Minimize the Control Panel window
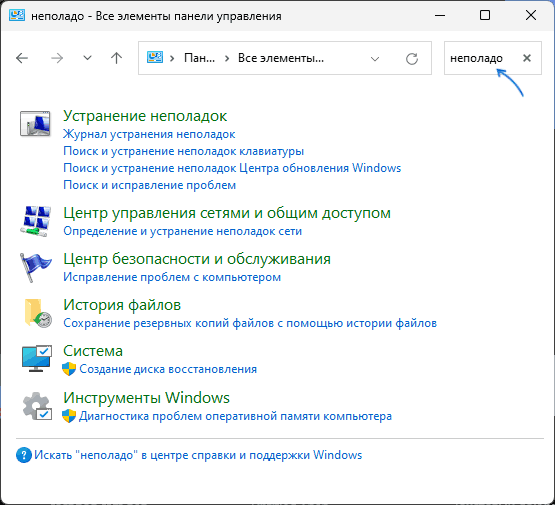 click(x=440, y=16)
